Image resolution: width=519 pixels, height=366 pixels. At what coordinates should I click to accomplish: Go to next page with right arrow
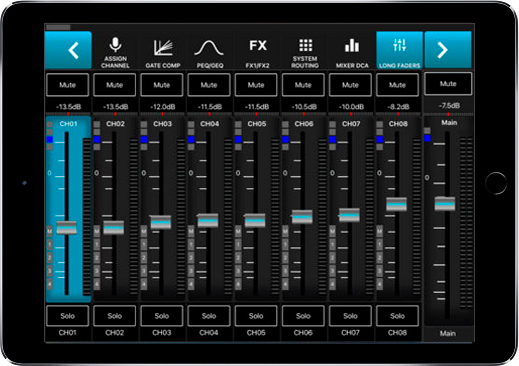click(448, 50)
